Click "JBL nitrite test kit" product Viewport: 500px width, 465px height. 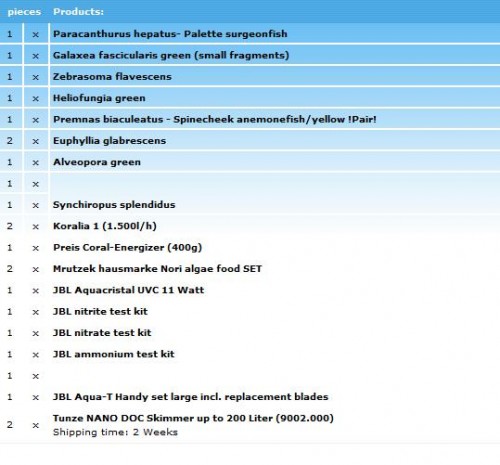click(100, 311)
